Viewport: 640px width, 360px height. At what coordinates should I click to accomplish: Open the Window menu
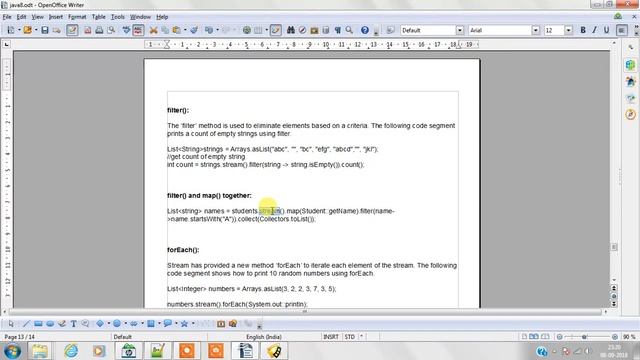(x=140, y=17)
